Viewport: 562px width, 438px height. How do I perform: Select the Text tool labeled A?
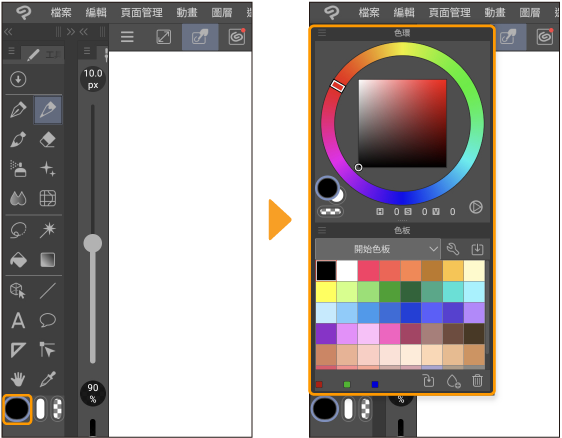[18, 320]
